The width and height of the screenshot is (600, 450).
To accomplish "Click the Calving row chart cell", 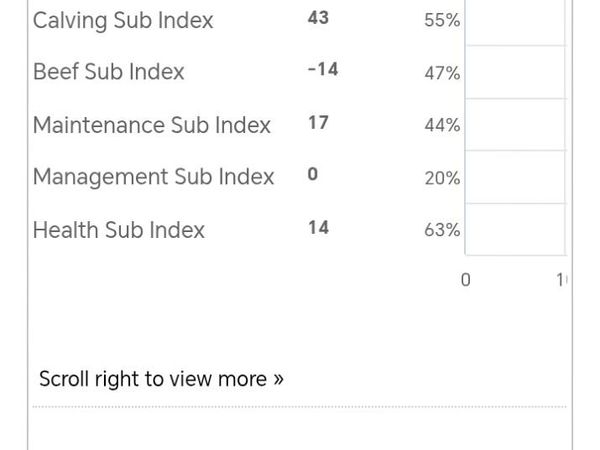I will pyautogui.click(x=516, y=20).
